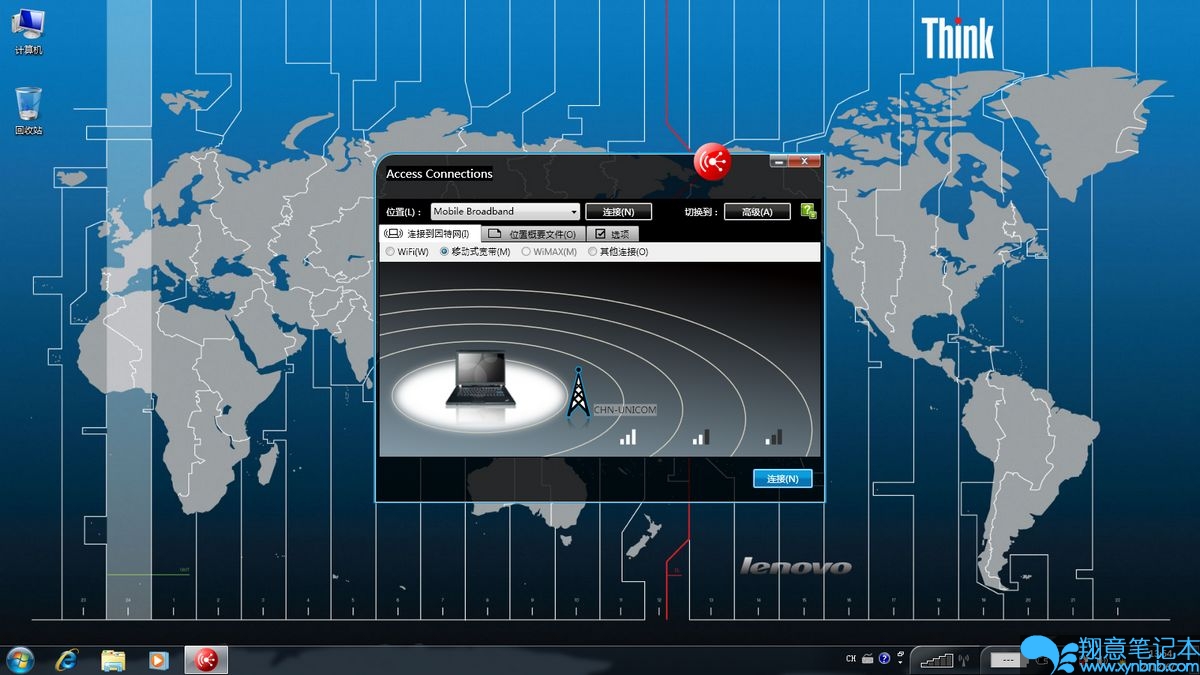Click the blue 连接(N) button at the bottom
The image size is (1200, 675).
pos(782,479)
